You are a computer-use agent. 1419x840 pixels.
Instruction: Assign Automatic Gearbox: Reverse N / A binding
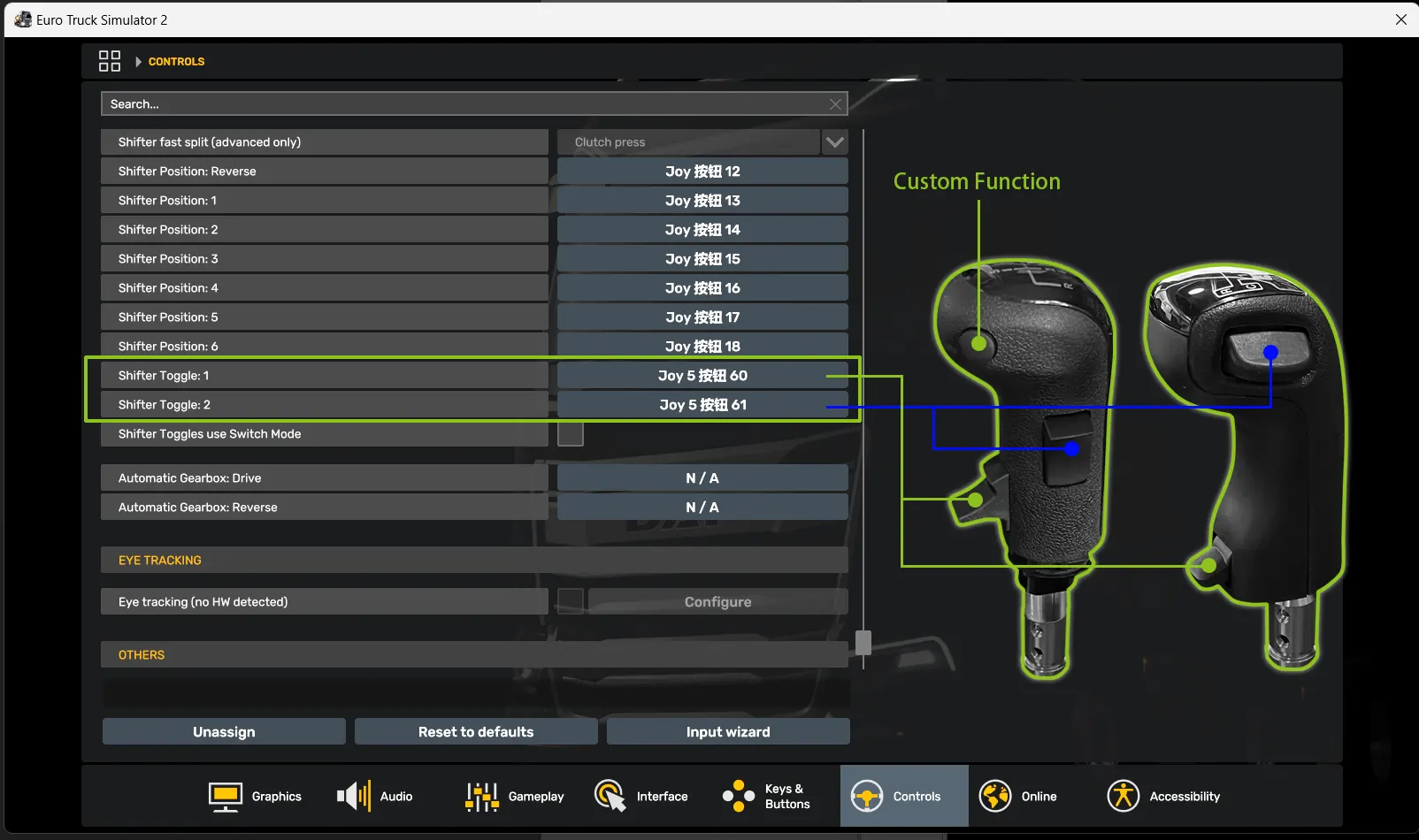[x=703, y=508]
